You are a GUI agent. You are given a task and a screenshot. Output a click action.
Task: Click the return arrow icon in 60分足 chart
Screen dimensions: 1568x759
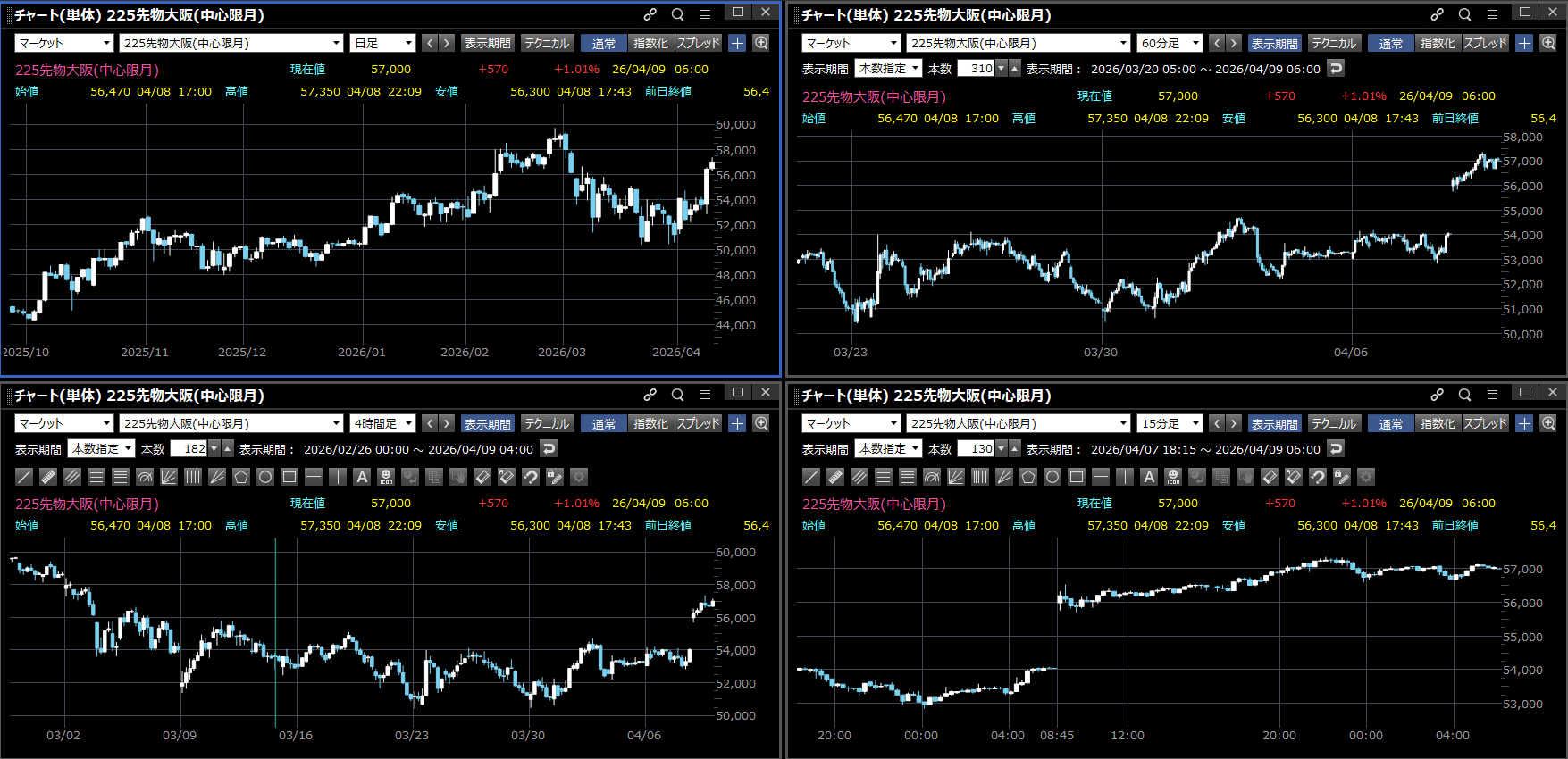[x=1336, y=69]
